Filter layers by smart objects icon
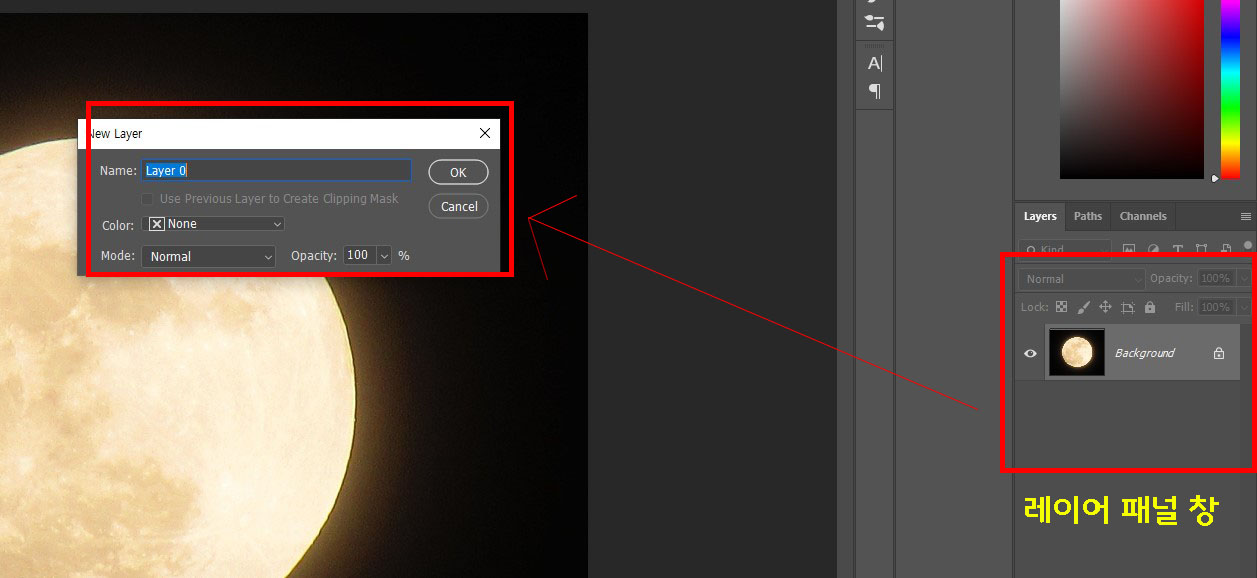 click(1225, 249)
